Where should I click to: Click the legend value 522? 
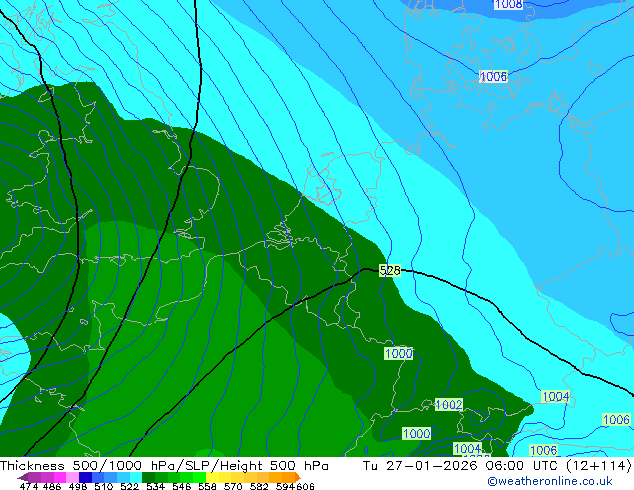(129, 486)
